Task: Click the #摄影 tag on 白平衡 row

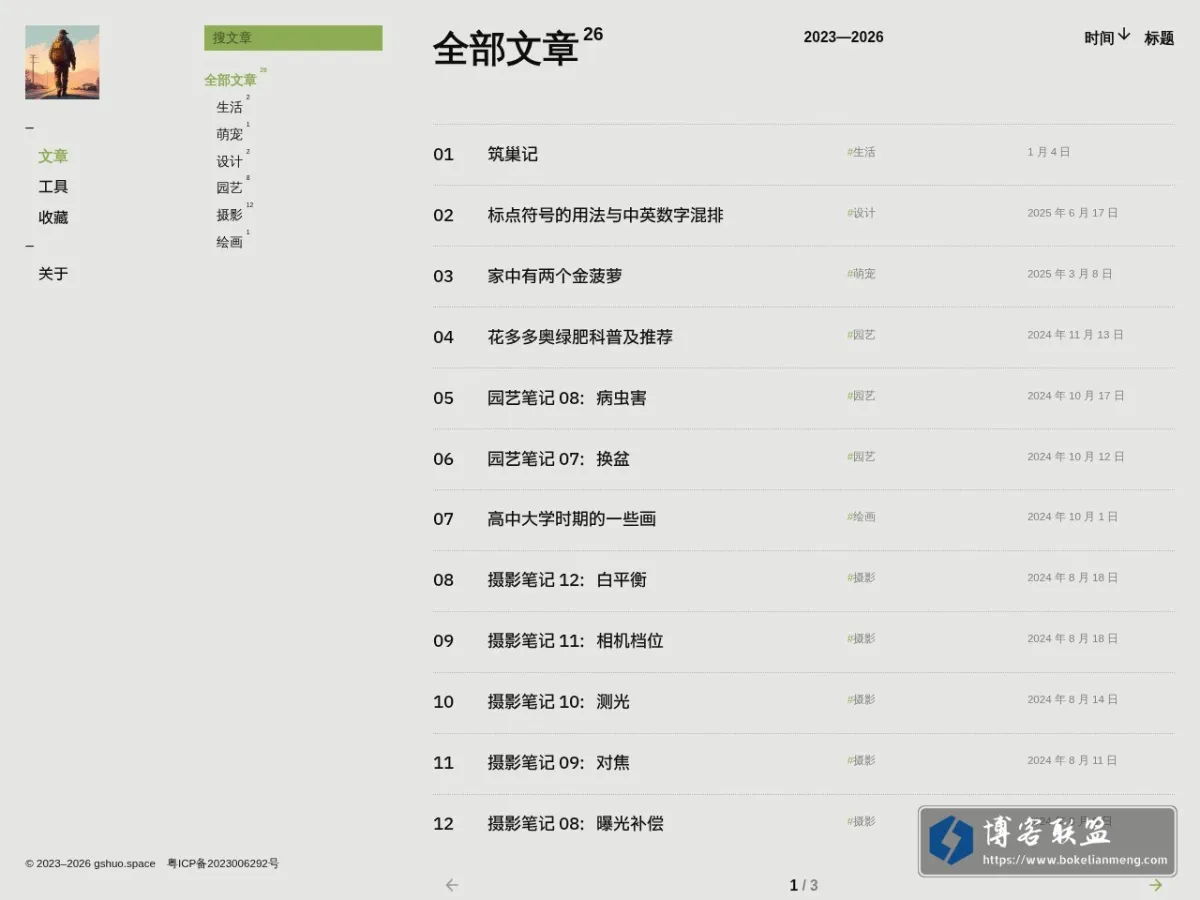Action: 861,578
